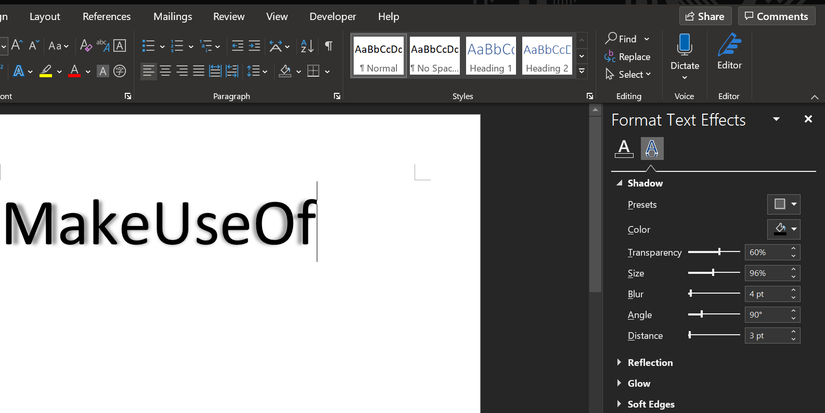
Task: Open the Font dialog launcher
Action: [x=127, y=96]
